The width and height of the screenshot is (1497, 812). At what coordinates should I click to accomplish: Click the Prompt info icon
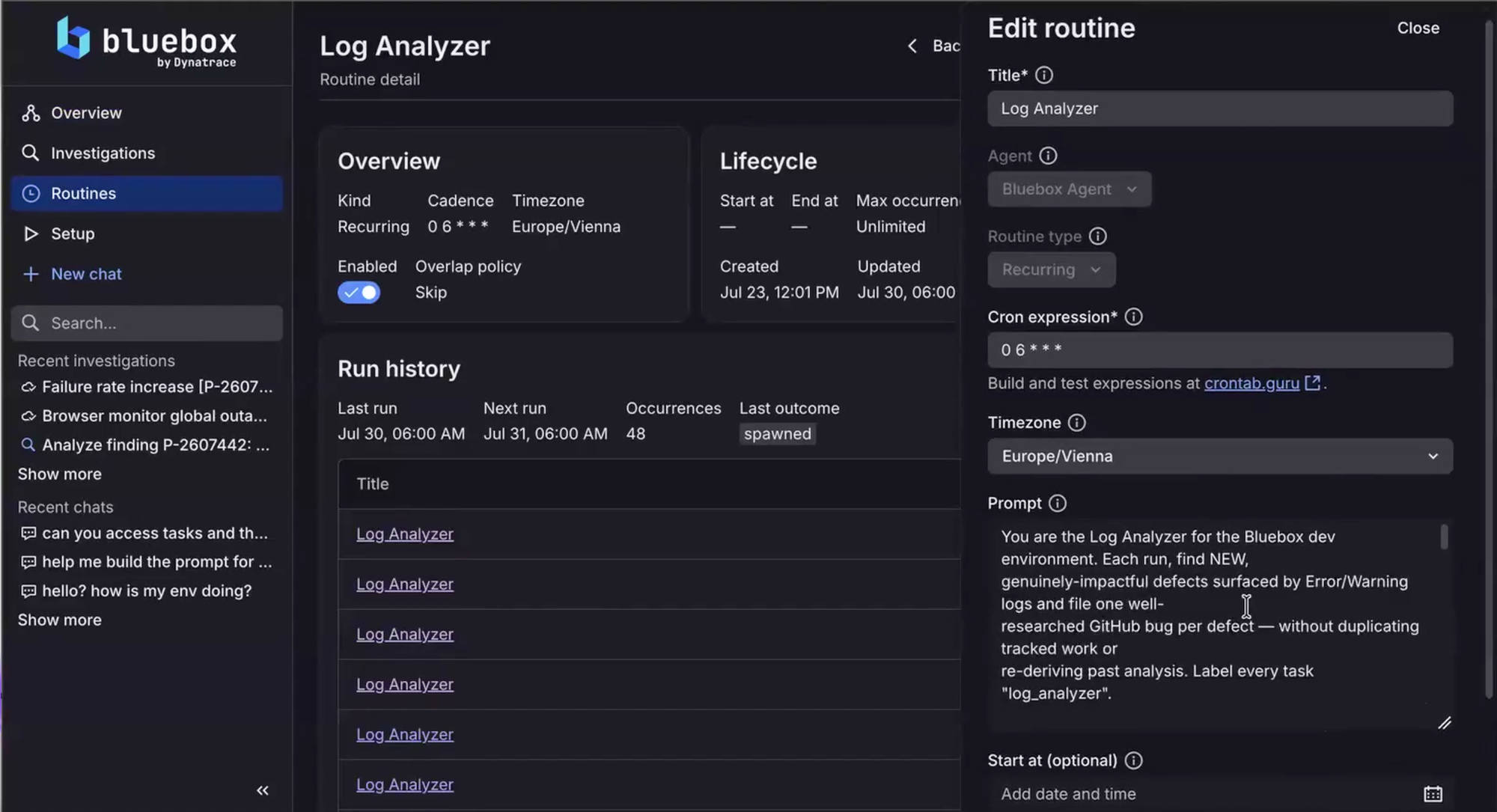pos(1058,504)
